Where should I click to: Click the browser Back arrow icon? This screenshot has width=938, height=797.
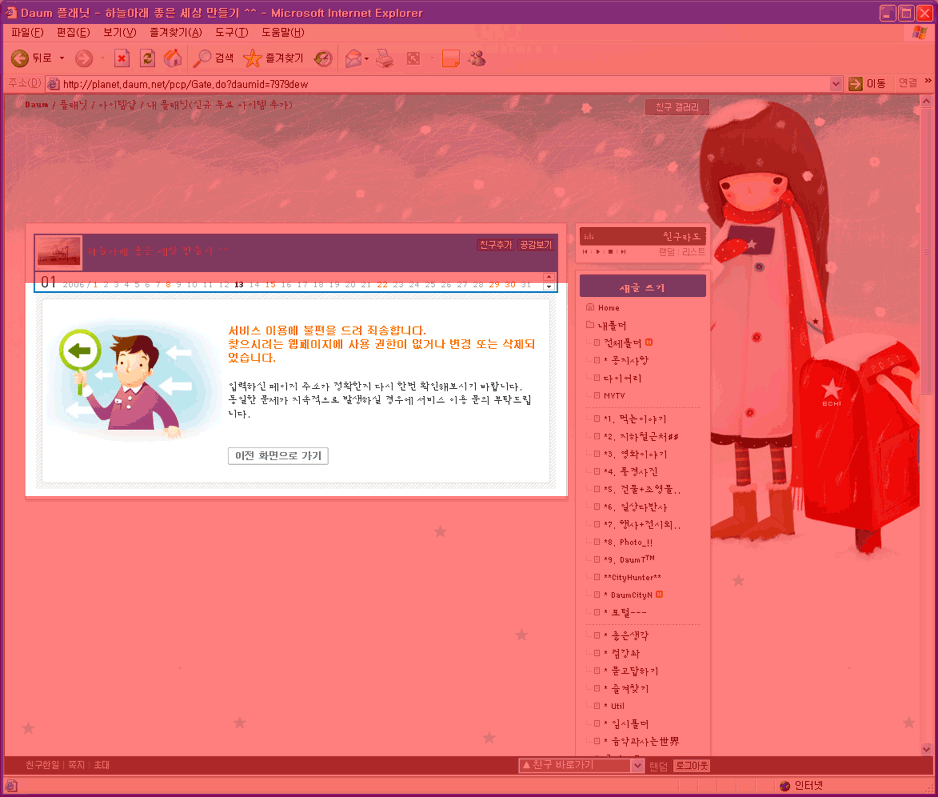[x=20, y=58]
